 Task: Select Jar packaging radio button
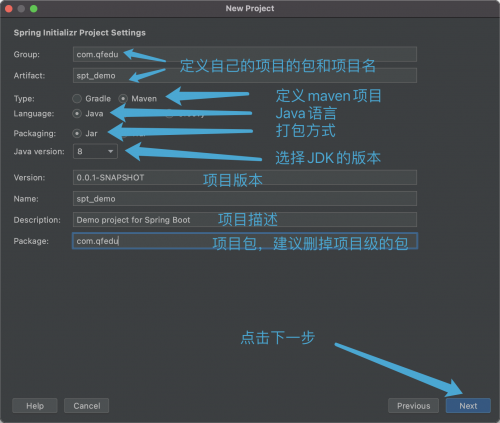[77, 134]
